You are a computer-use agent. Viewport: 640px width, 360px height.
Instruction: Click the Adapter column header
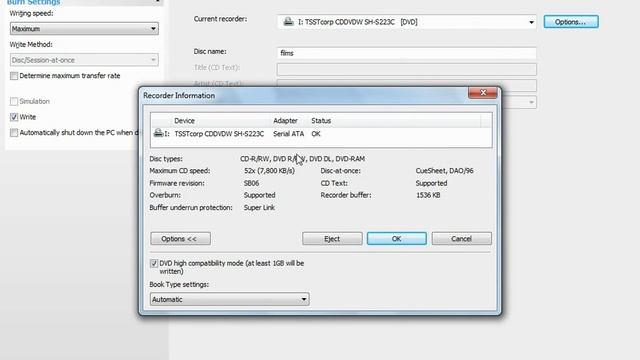tap(285, 121)
